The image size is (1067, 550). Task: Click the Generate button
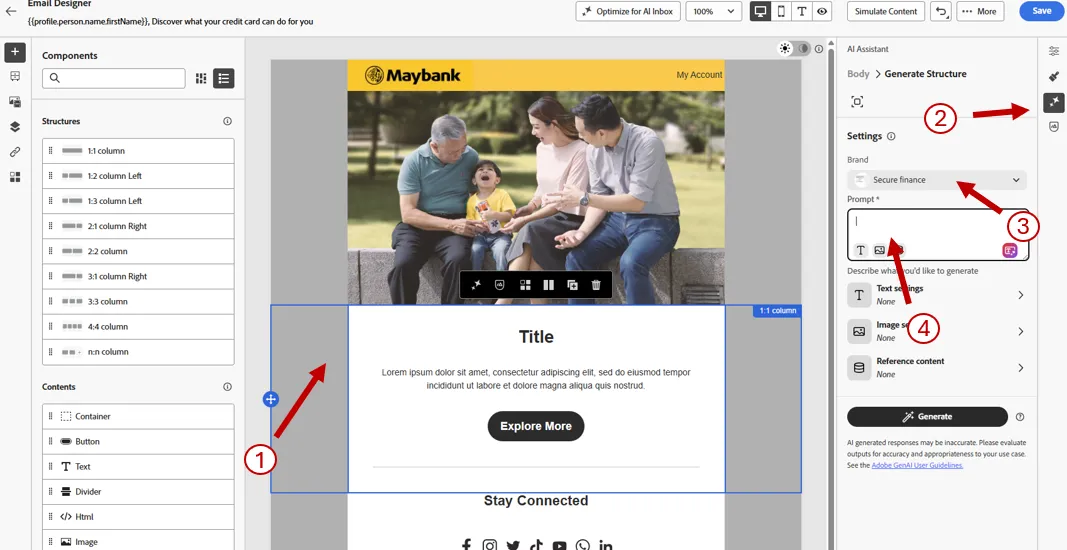coord(927,417)
